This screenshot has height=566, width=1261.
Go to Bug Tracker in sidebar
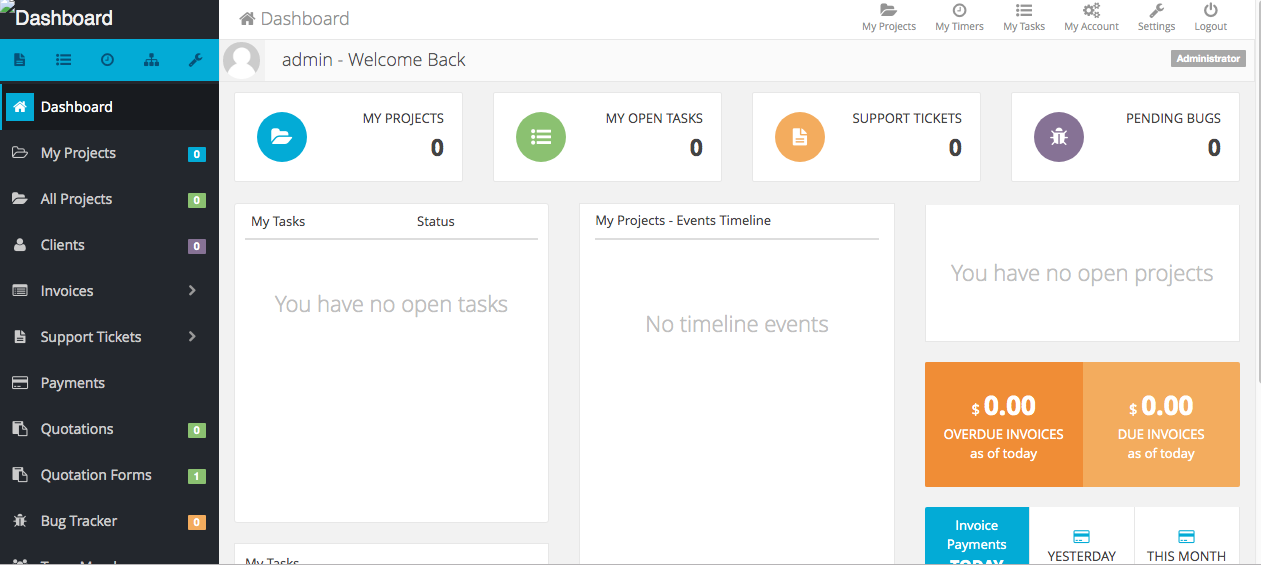click(x=78, y=521)
